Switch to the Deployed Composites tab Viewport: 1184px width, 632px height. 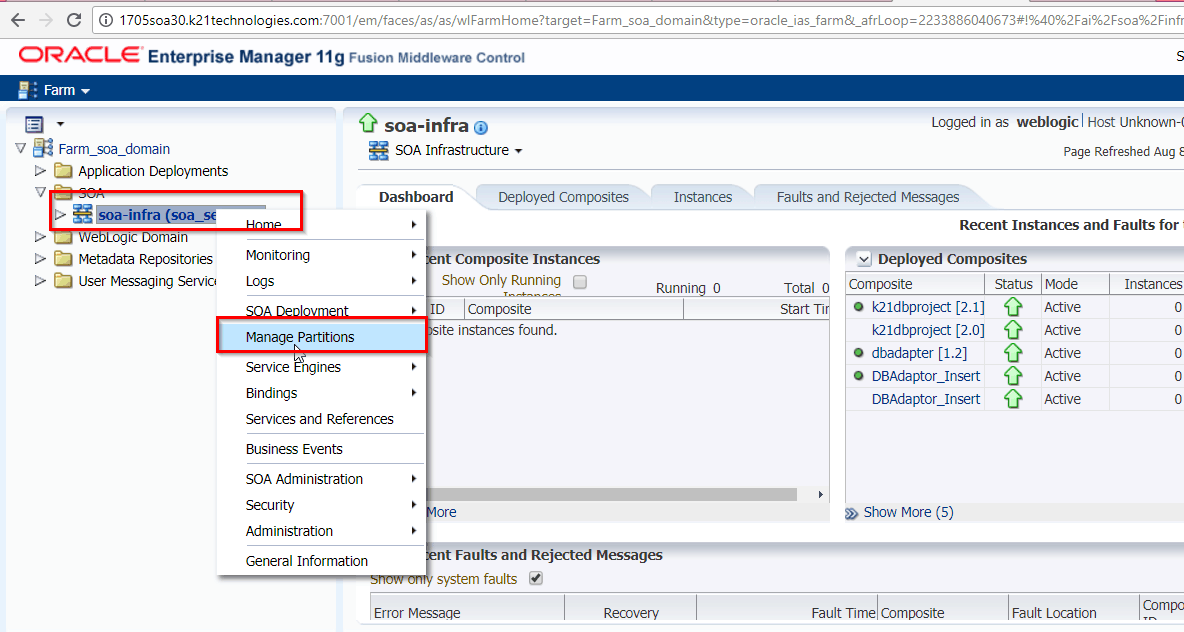563,197
